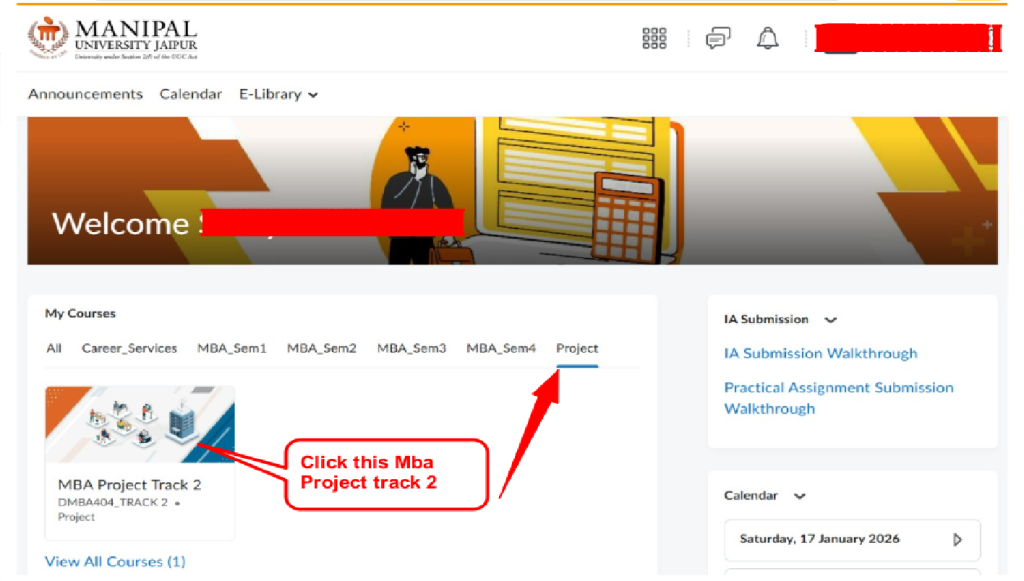Switch to the MBA_Sem2 tab

321,349
